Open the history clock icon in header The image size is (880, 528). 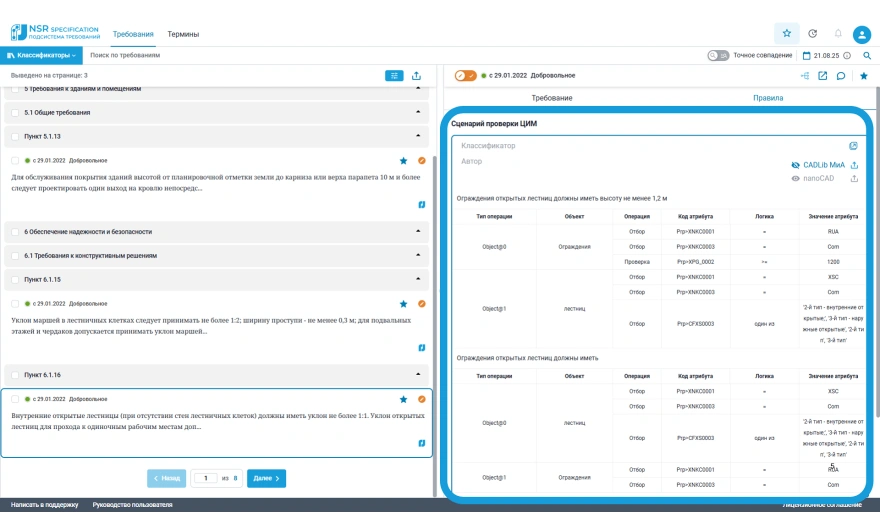[x=812, y=33]
